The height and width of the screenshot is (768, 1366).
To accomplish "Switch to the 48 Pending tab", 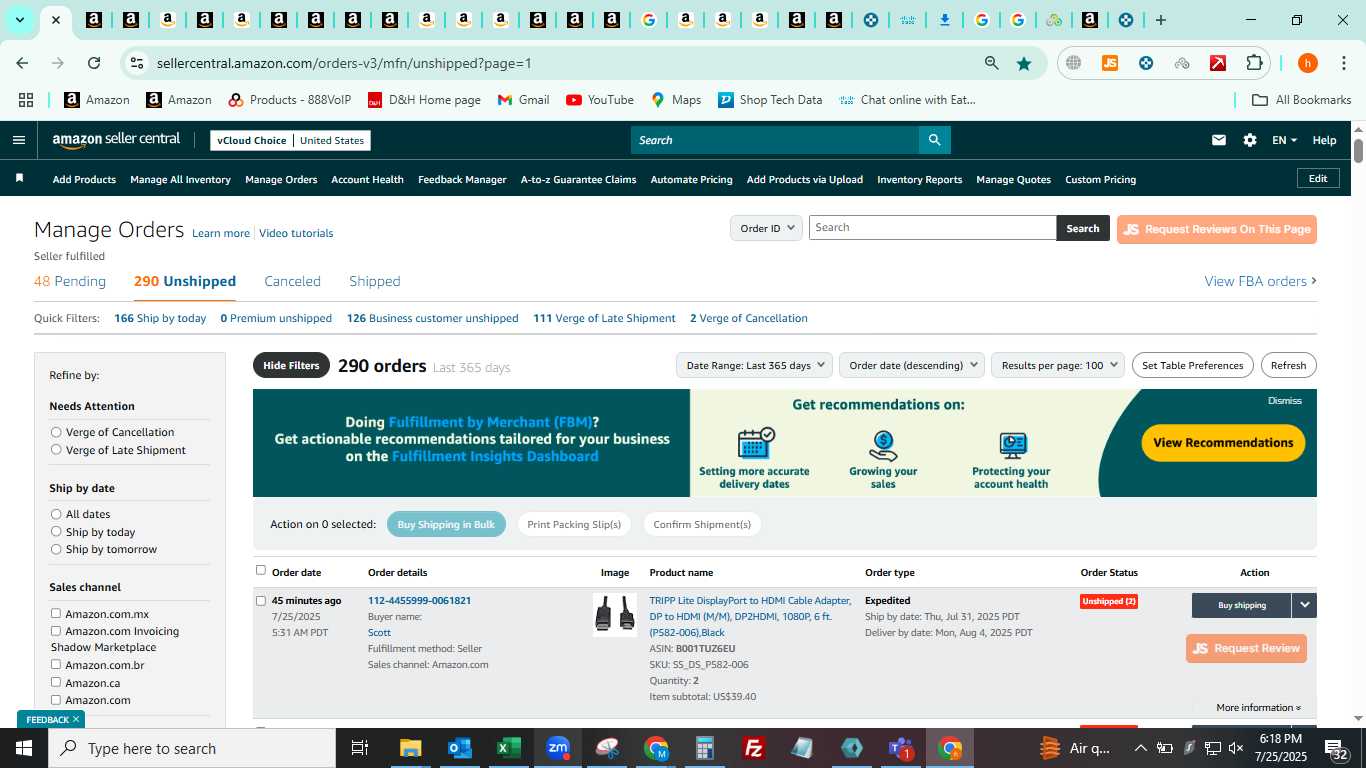I will pyautogui.click(x=70, y=281).
